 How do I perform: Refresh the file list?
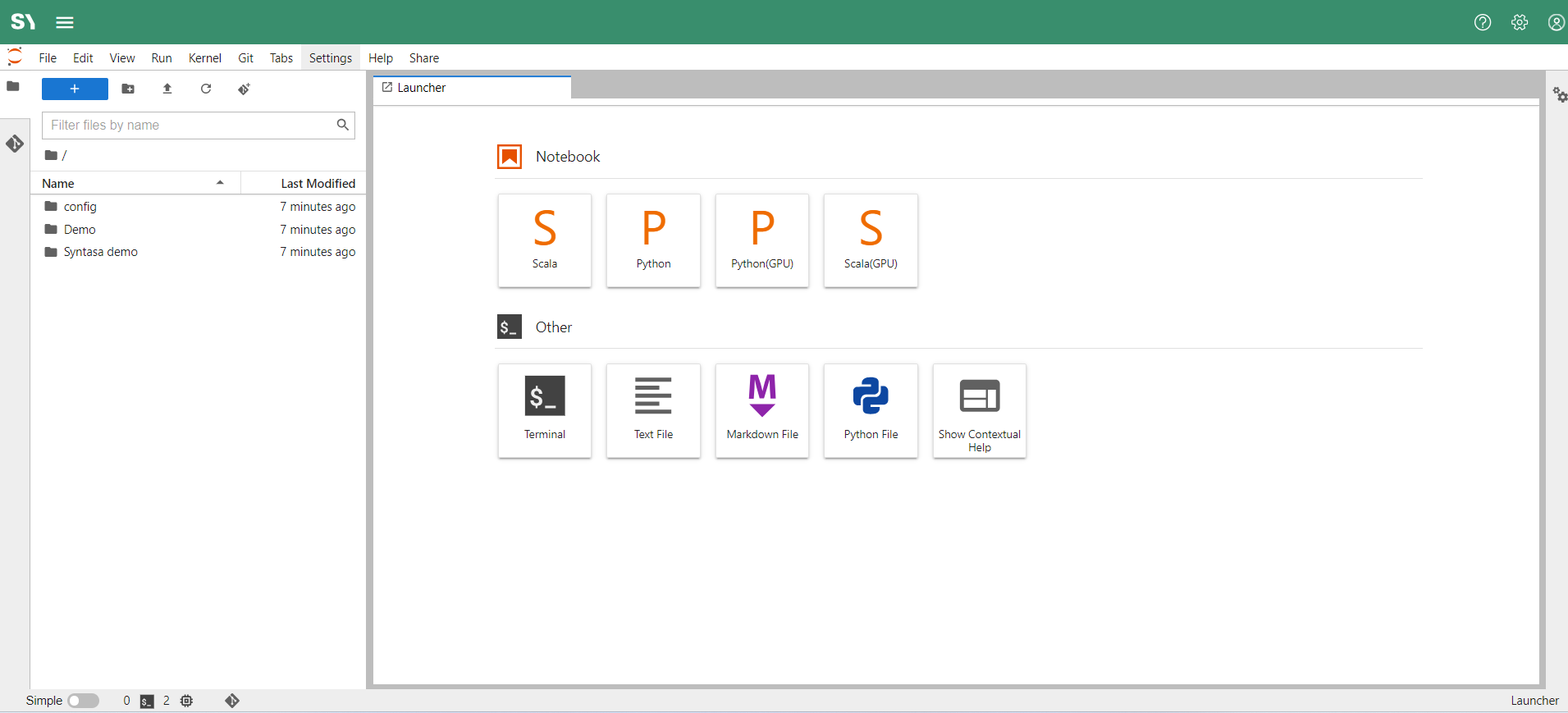206,89
